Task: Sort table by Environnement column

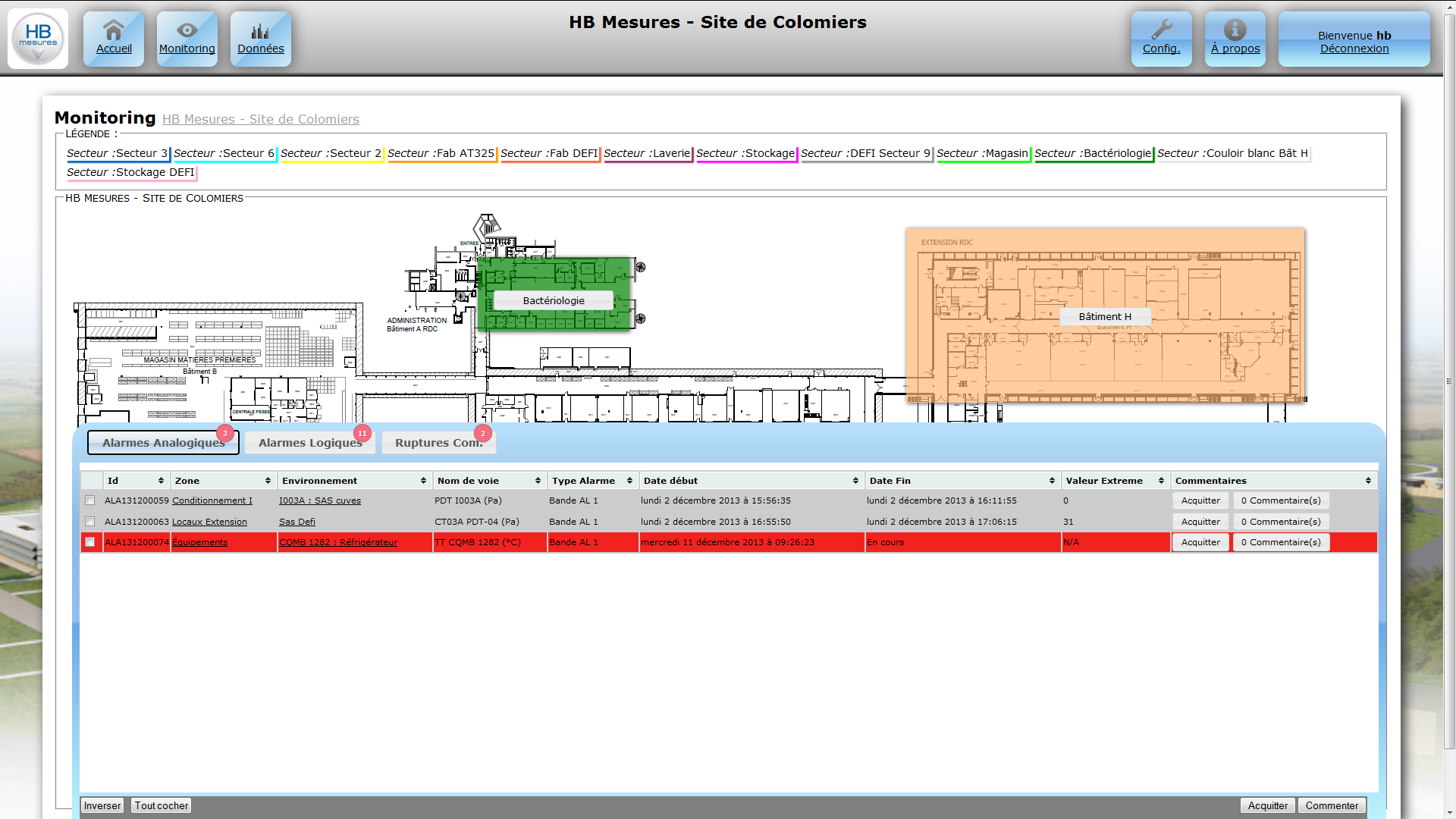Action: 354,481
